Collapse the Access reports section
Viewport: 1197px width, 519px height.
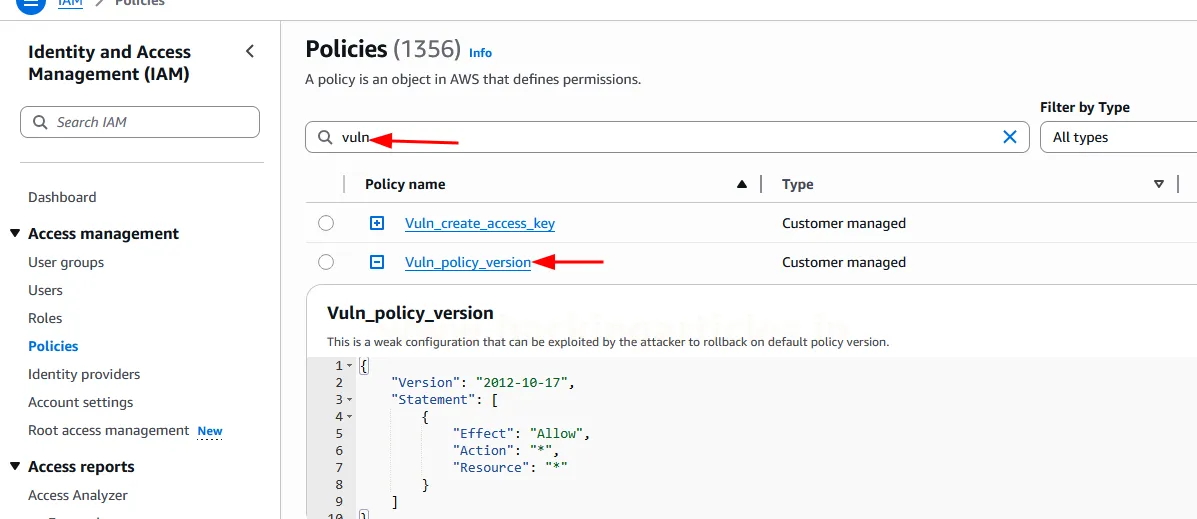(x=15, y=466)
